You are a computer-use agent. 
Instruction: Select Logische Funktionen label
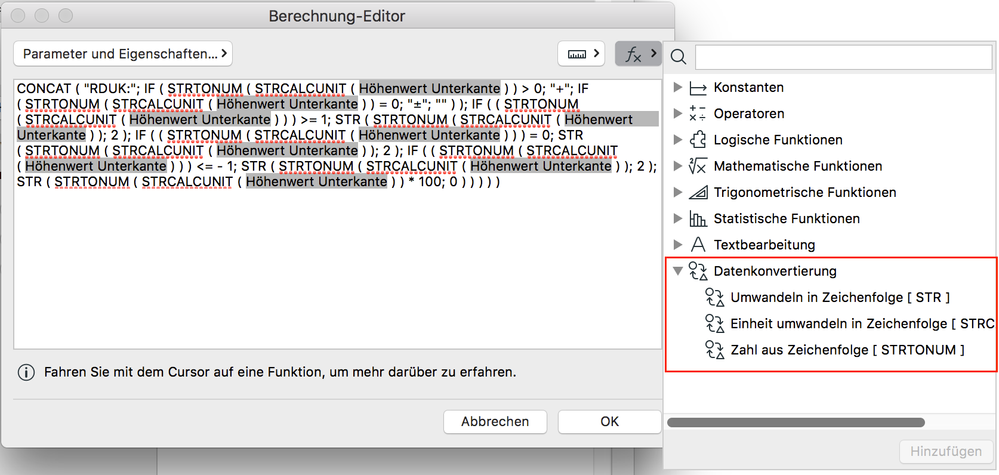[x=778, y=139]
